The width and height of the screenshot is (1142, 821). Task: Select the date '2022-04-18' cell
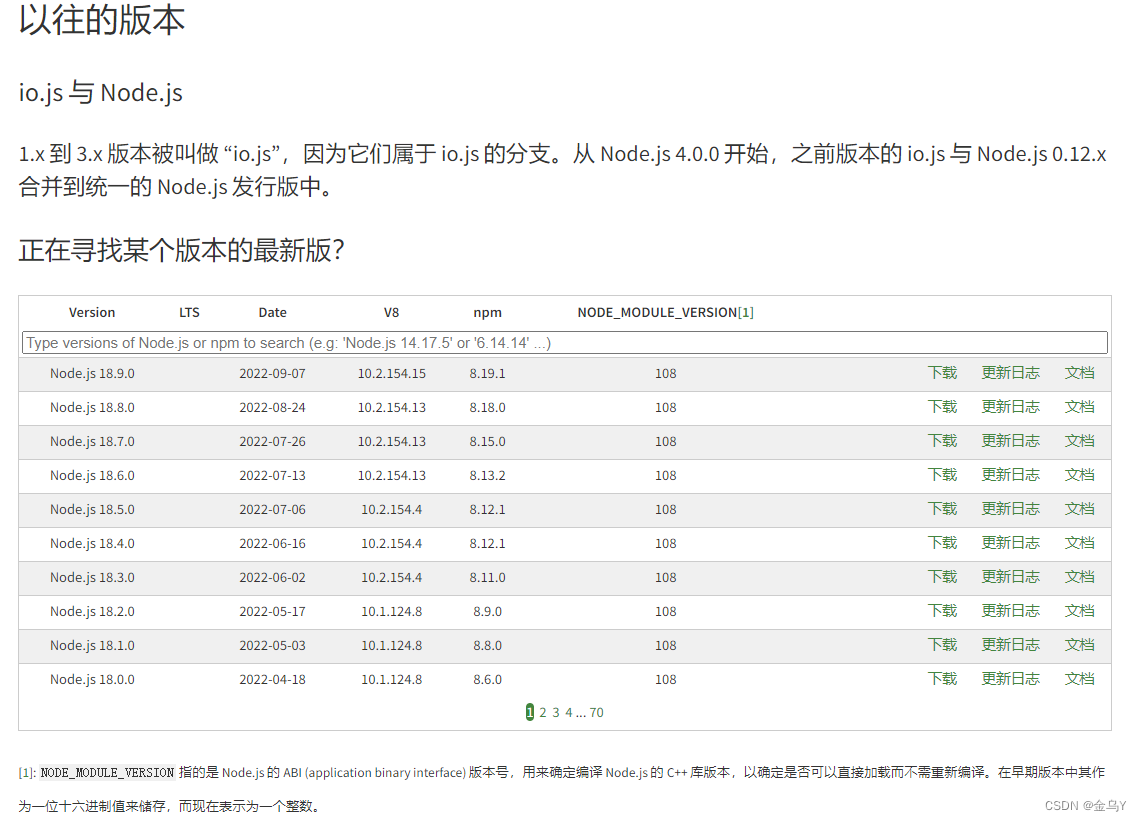(x=272, y=680)
